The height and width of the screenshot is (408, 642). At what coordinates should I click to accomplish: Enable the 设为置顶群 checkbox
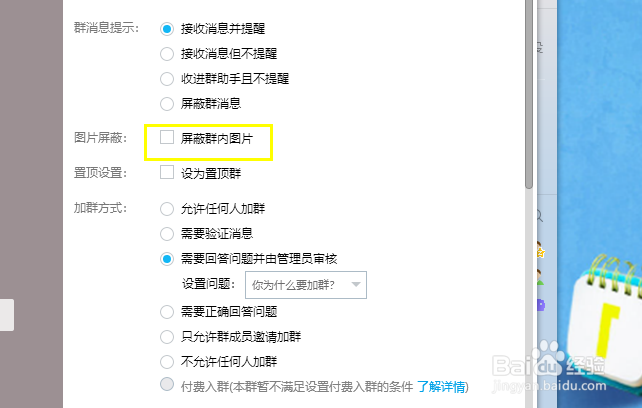tap(167, 172)
